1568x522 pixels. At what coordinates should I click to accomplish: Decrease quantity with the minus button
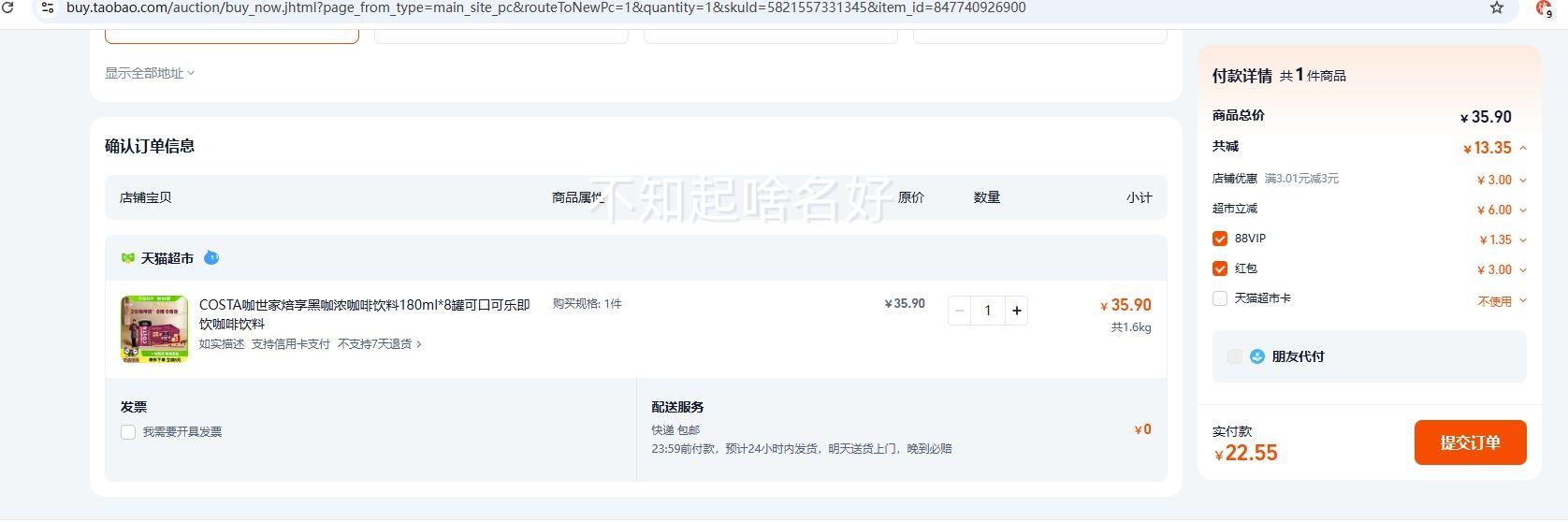(959, 311)
